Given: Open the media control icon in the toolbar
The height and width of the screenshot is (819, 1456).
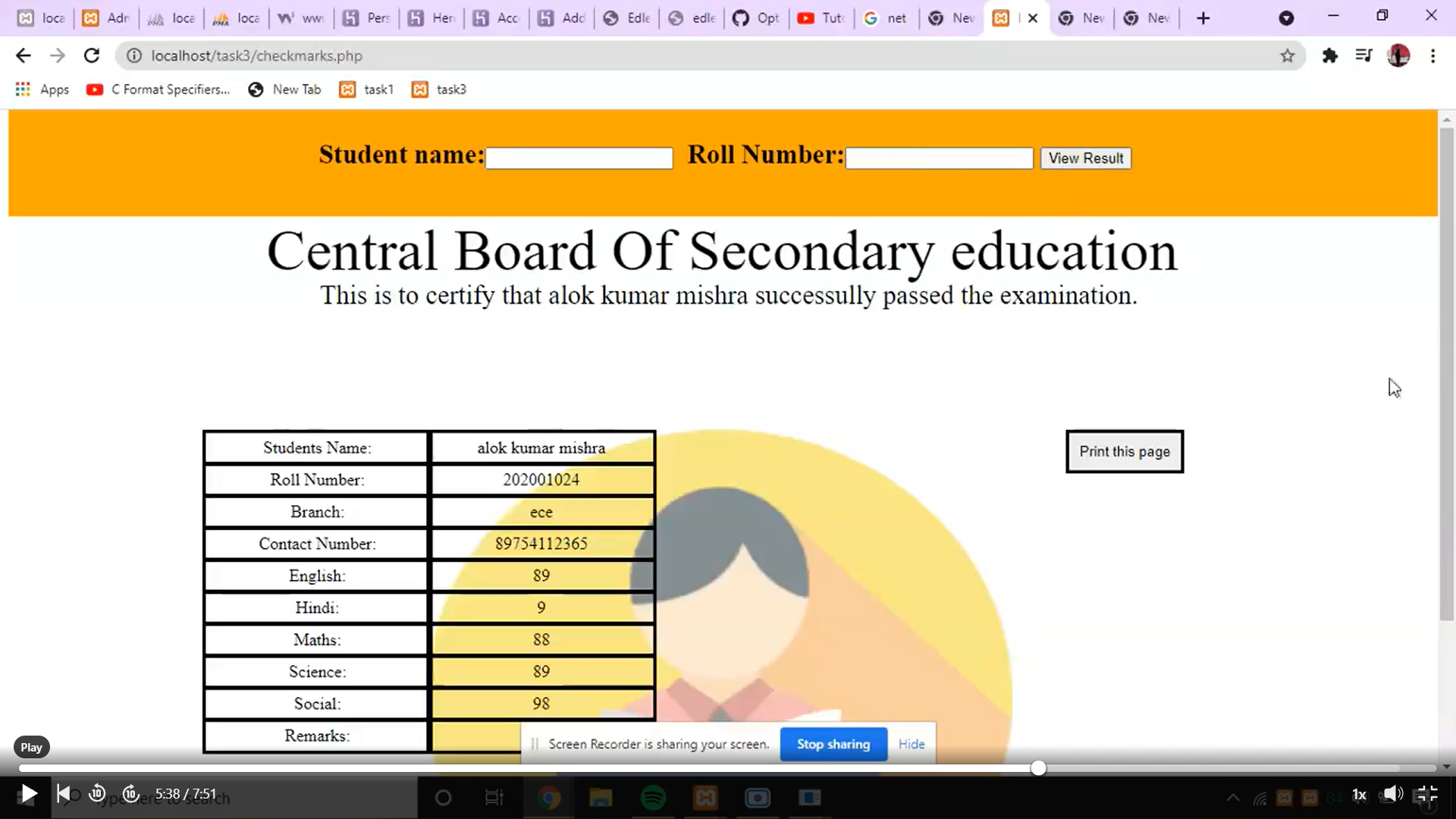Looking at the screenshot, I should point(1363,55).
